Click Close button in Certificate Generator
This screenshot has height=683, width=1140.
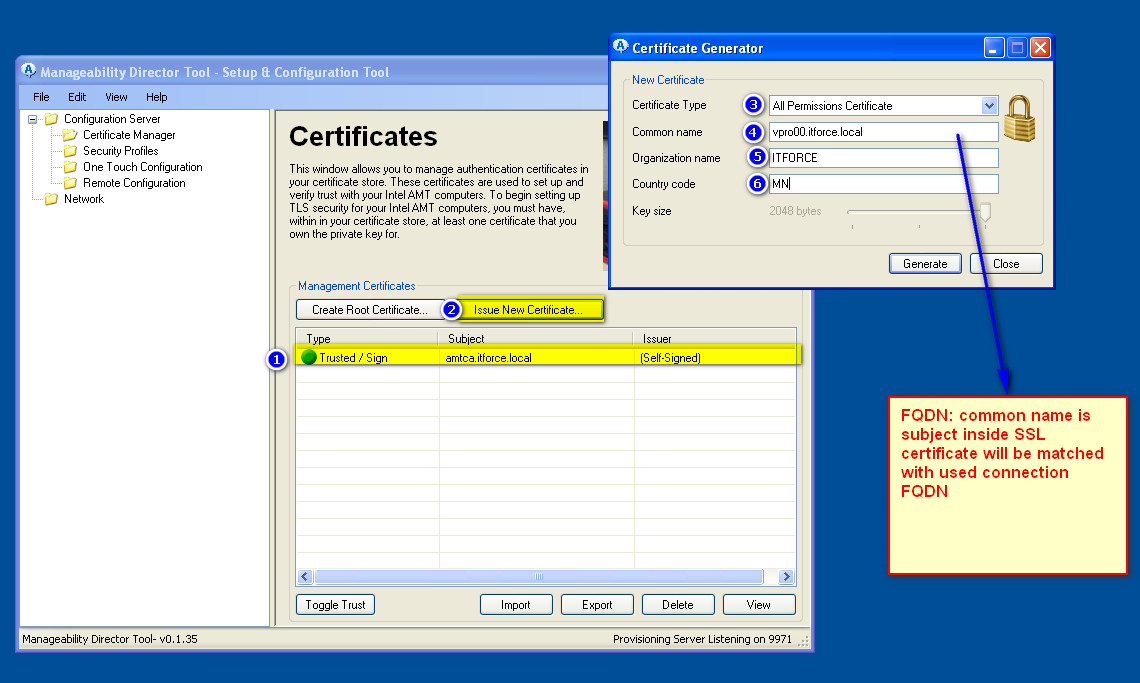tap(1006, 263)
